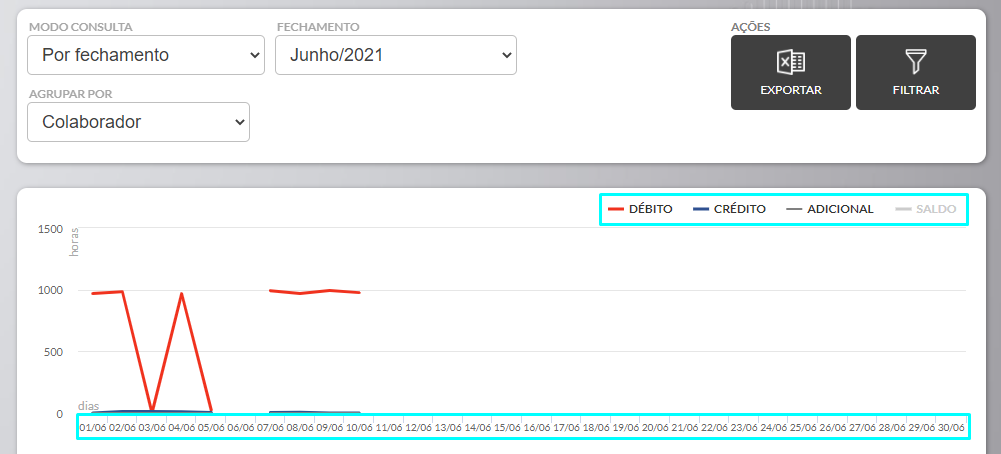Toggle the Crédito series in legend
1001x454 pixels.
729,209
